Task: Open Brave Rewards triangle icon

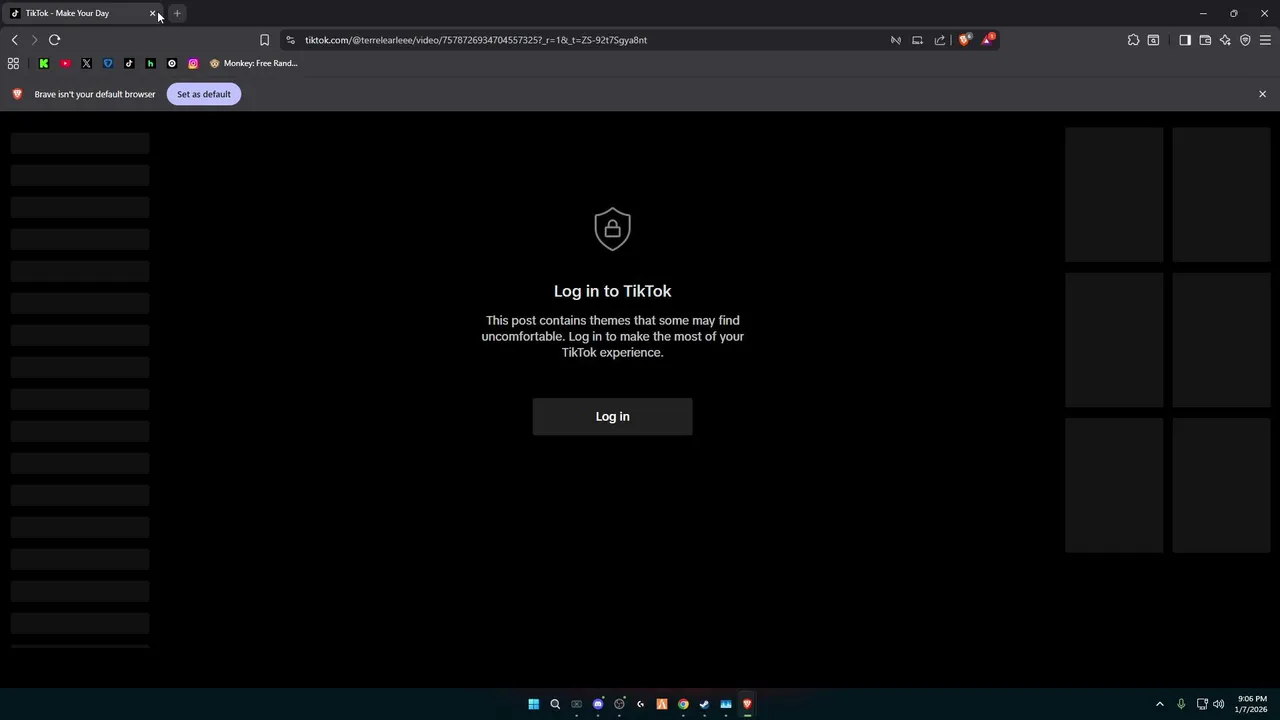Action: 988,39
